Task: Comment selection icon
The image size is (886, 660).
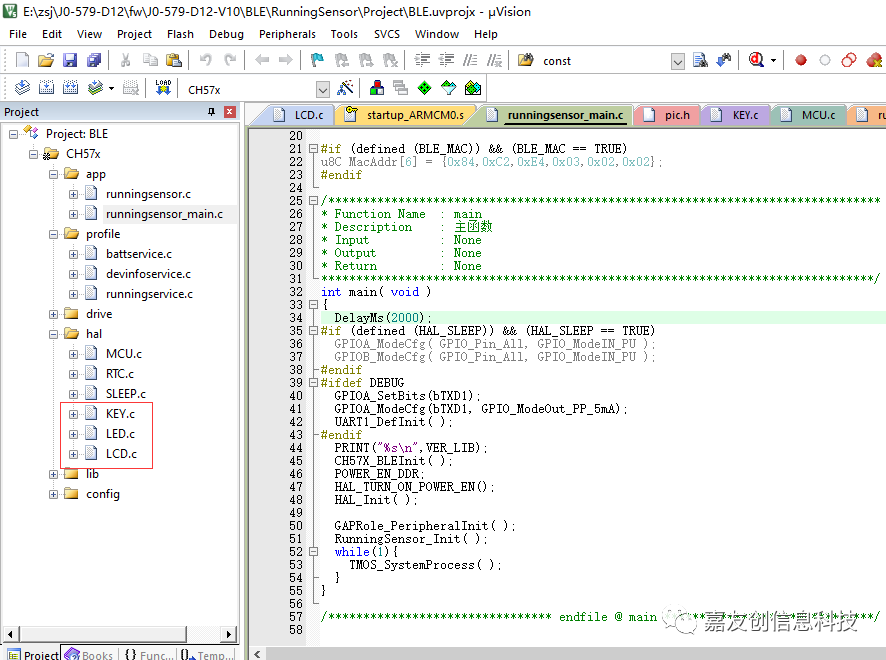Action: (x=470, y=60)
